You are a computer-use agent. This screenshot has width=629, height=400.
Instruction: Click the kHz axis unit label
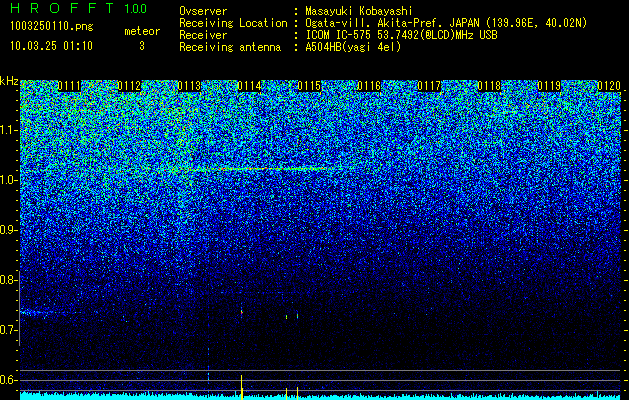[x=9, y=81]
